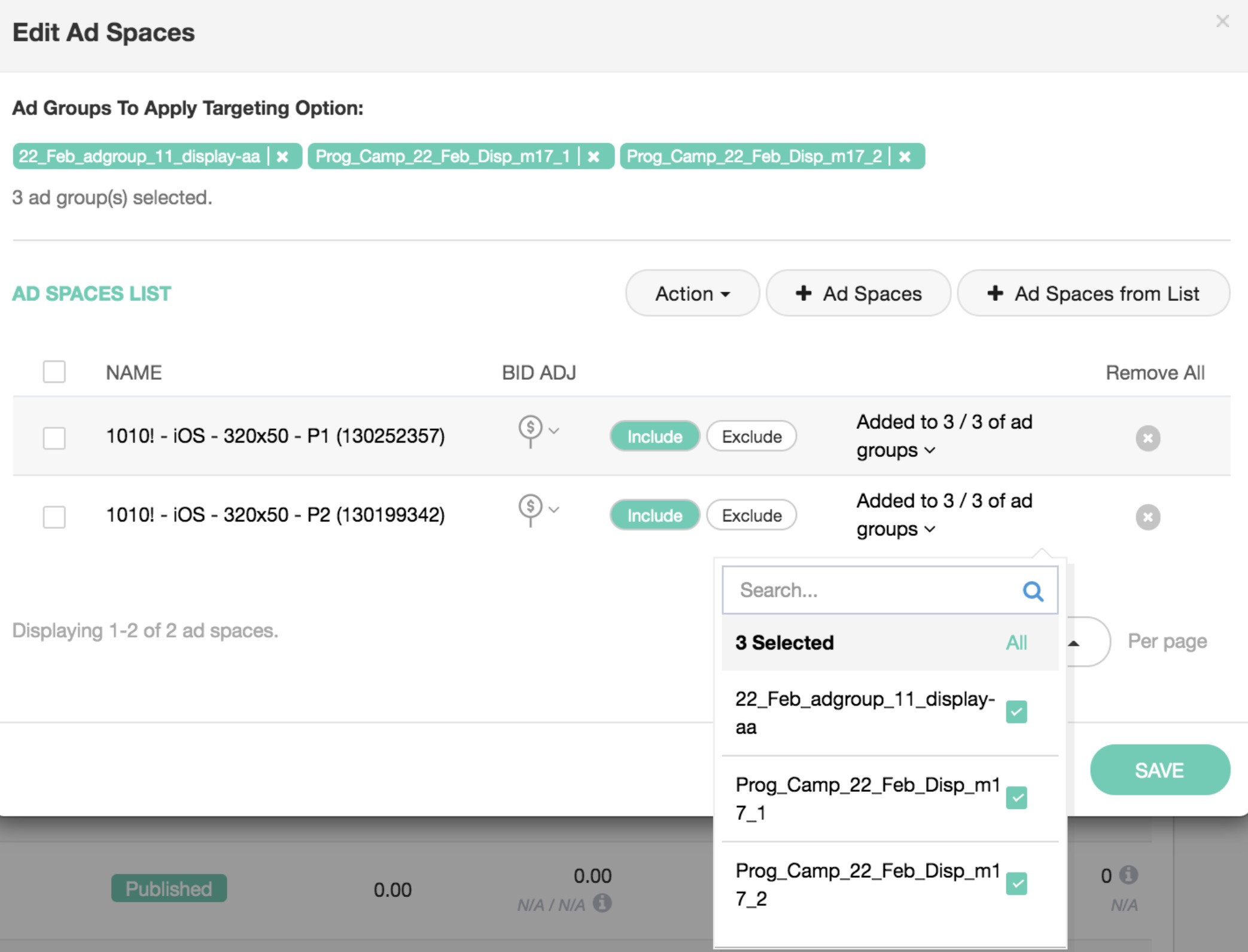
Task: Toggle the select-all checkbox beside NAME header
Action: point(54,372)
